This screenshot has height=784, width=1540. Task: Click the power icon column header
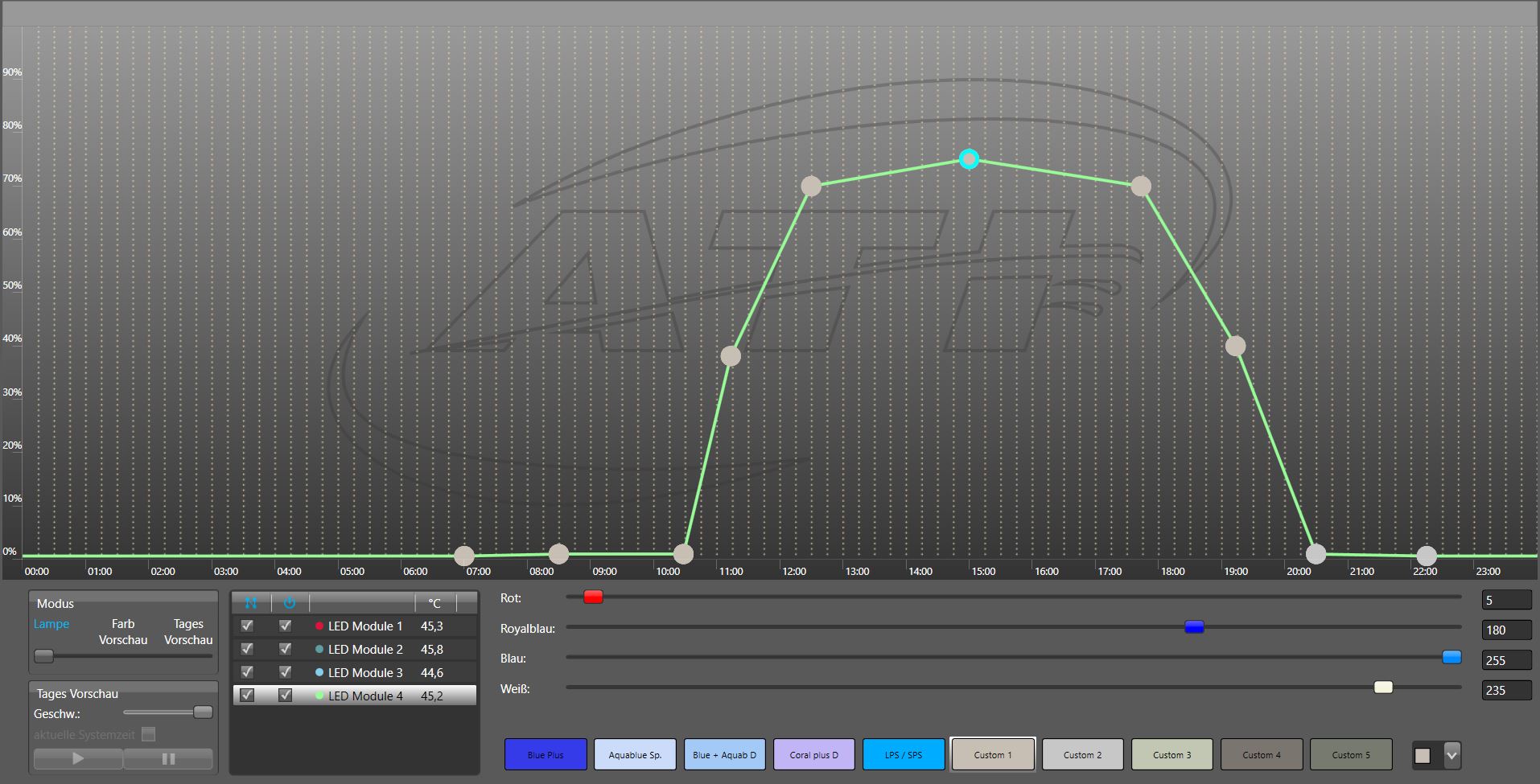(x=290, y=603)
